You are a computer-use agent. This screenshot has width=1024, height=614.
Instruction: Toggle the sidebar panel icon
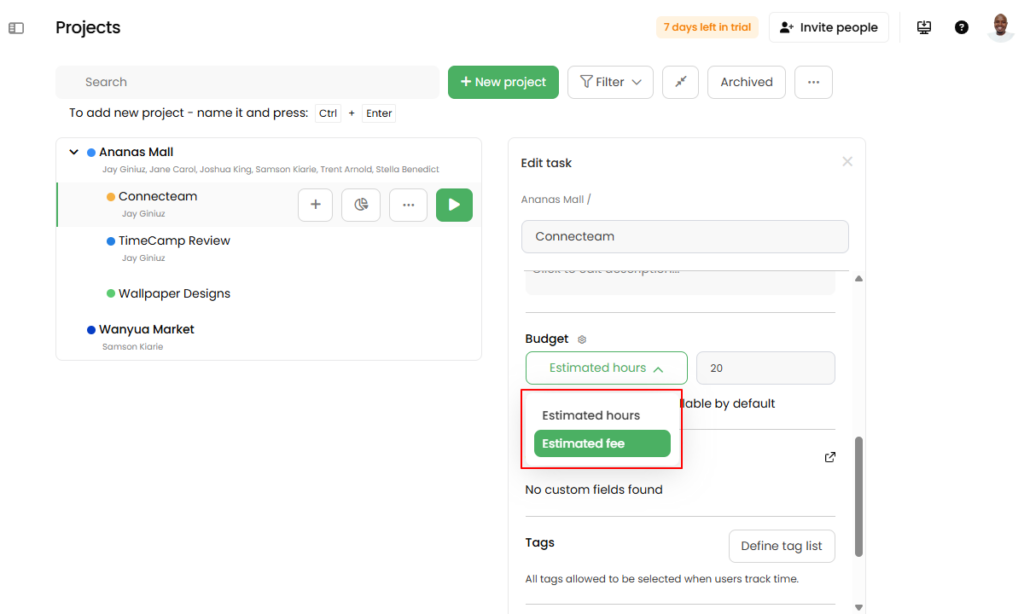coord(16,28)
